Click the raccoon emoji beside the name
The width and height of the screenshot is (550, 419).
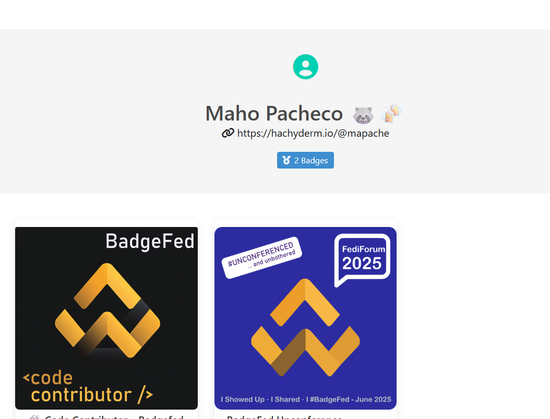point(363,115)
